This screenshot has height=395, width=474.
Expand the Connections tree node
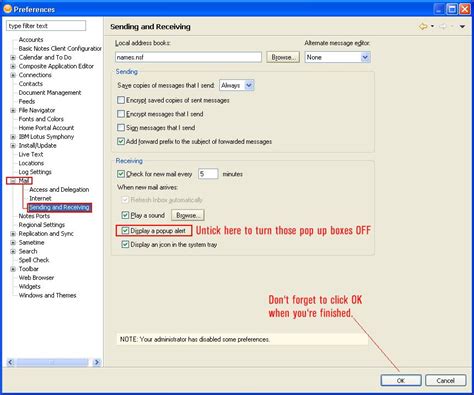[x=13, y=75]
